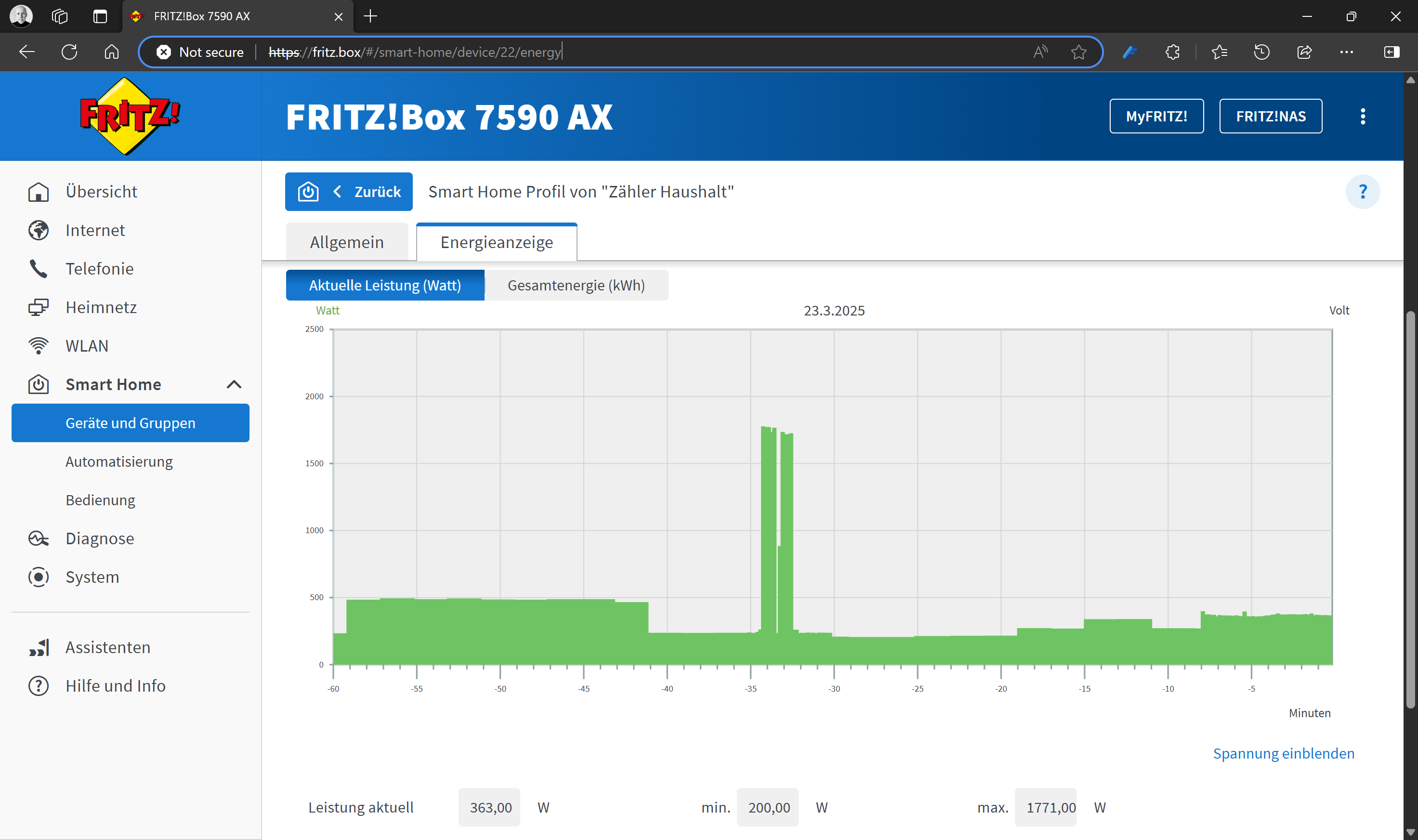Viewport: 1418px width, 840px height.
Task: Show voltage via Spannung einblenden
Action: tap(1283, 753)
